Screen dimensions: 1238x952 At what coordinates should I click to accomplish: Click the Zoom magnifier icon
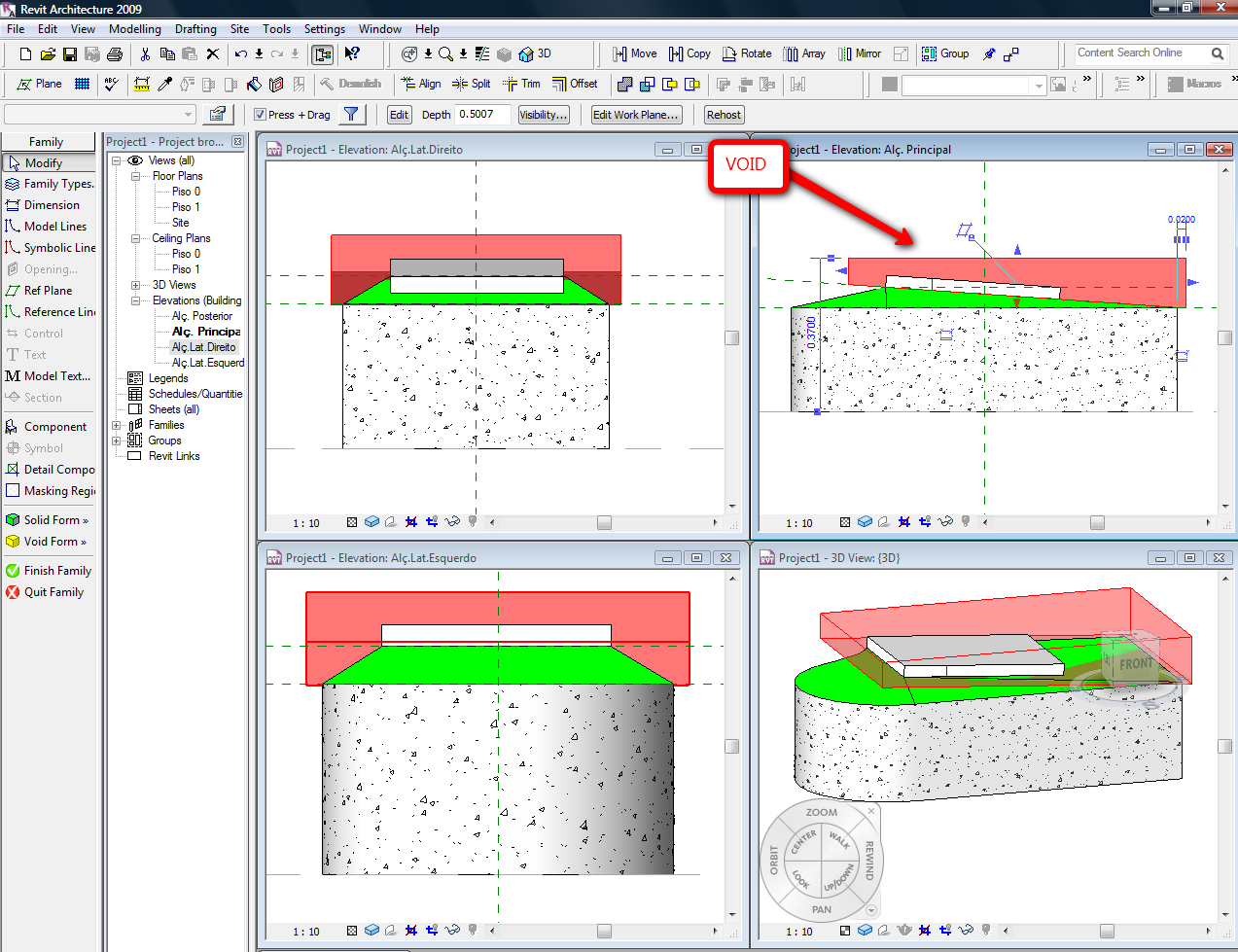[x=445, y=54]
